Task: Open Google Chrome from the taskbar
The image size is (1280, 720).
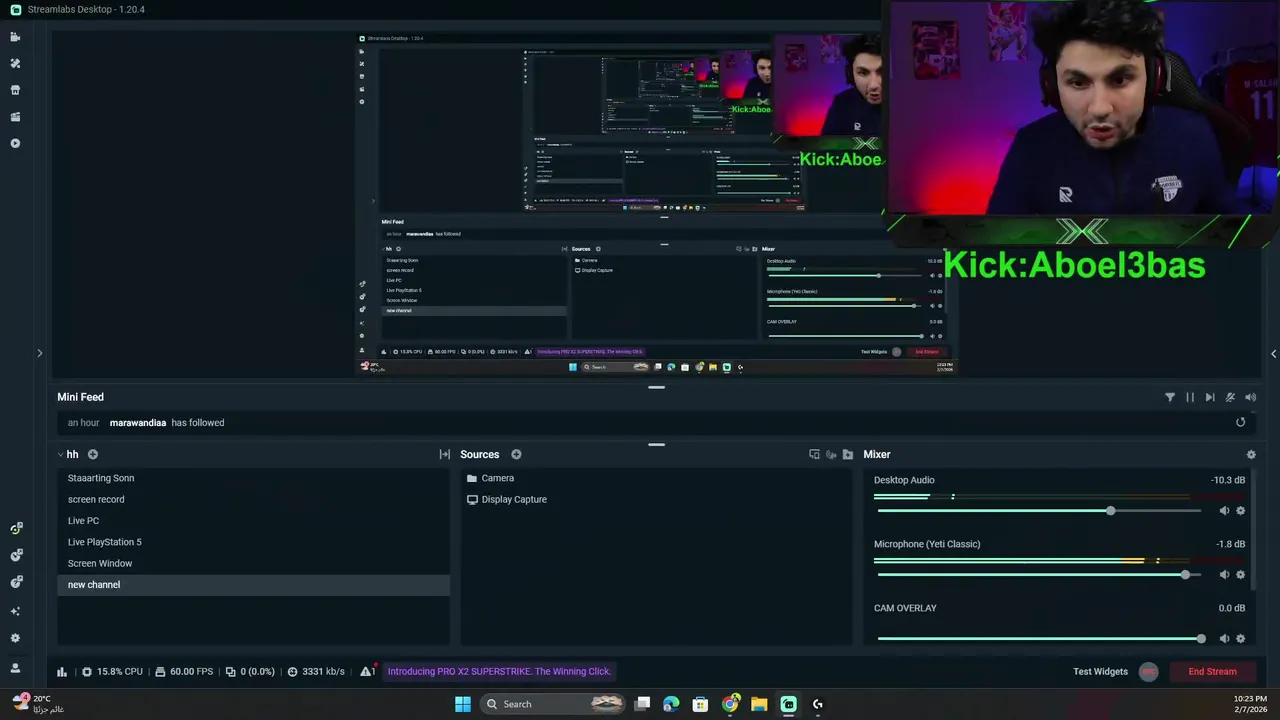Action: (x=731, y=704)
